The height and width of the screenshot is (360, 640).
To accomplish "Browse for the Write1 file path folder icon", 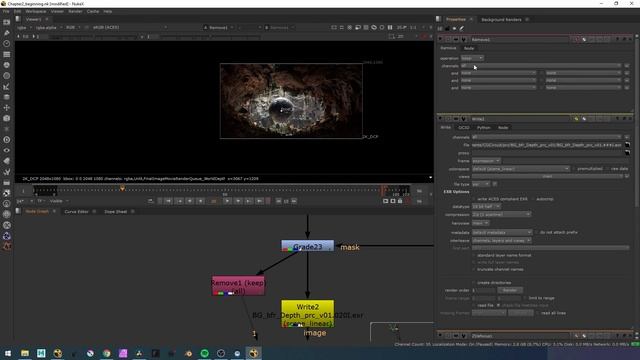I will (x=627, y=145).
